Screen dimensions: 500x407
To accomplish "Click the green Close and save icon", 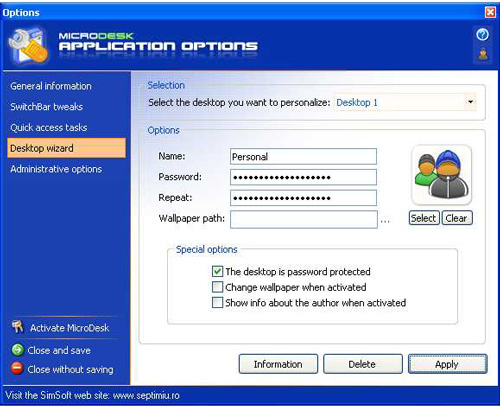I will [18, 350].
